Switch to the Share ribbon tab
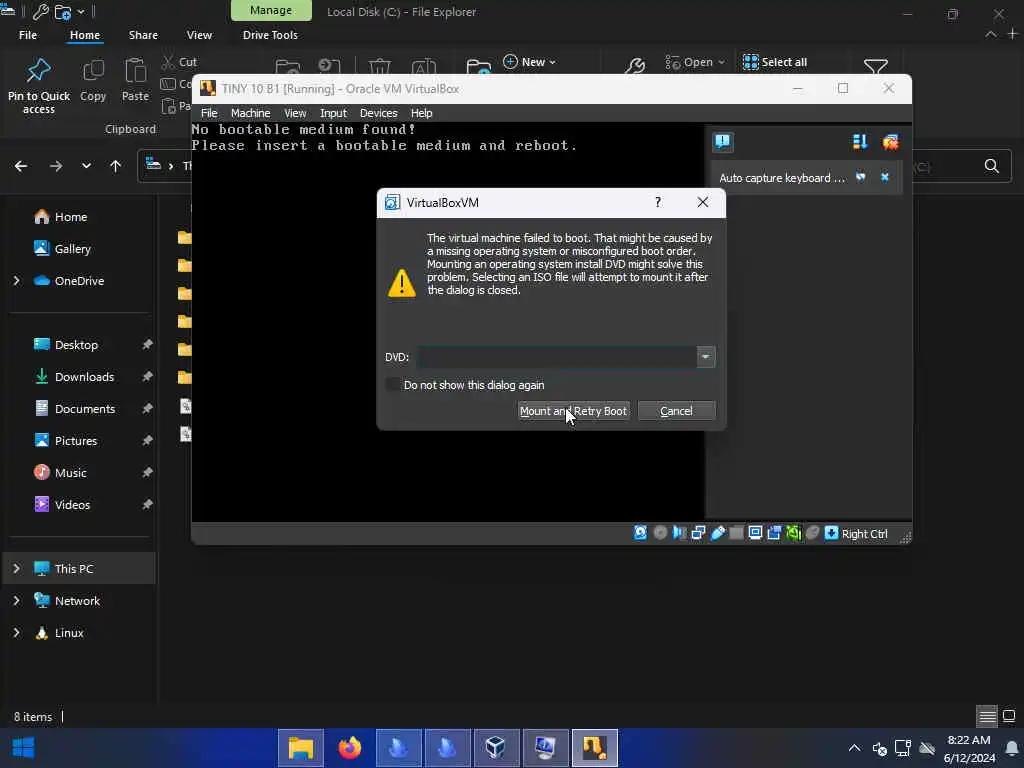Viewport: 1024px width, 768px height. [x=143, y=35]
